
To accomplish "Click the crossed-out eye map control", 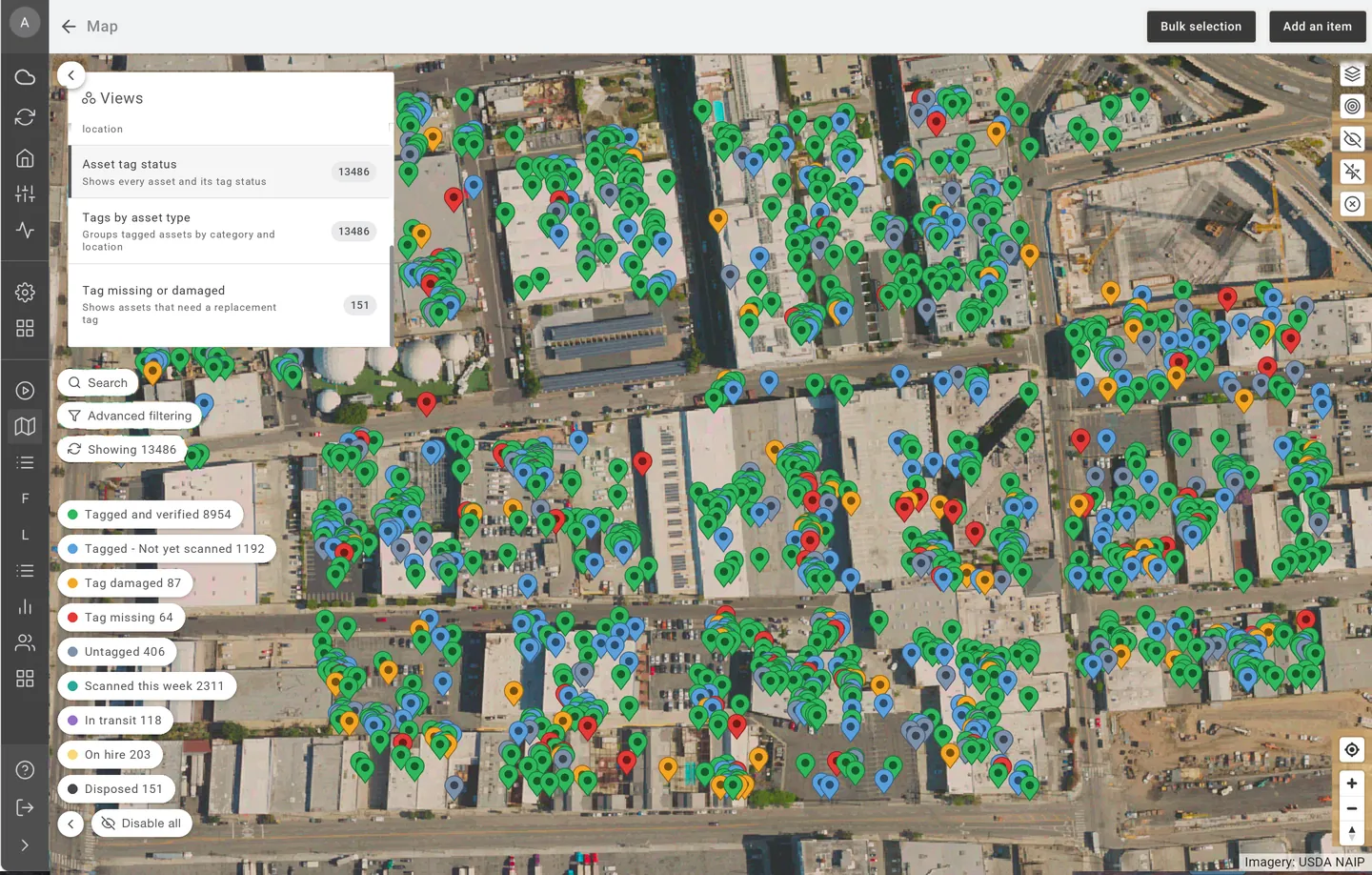I will click(1352, 139).
